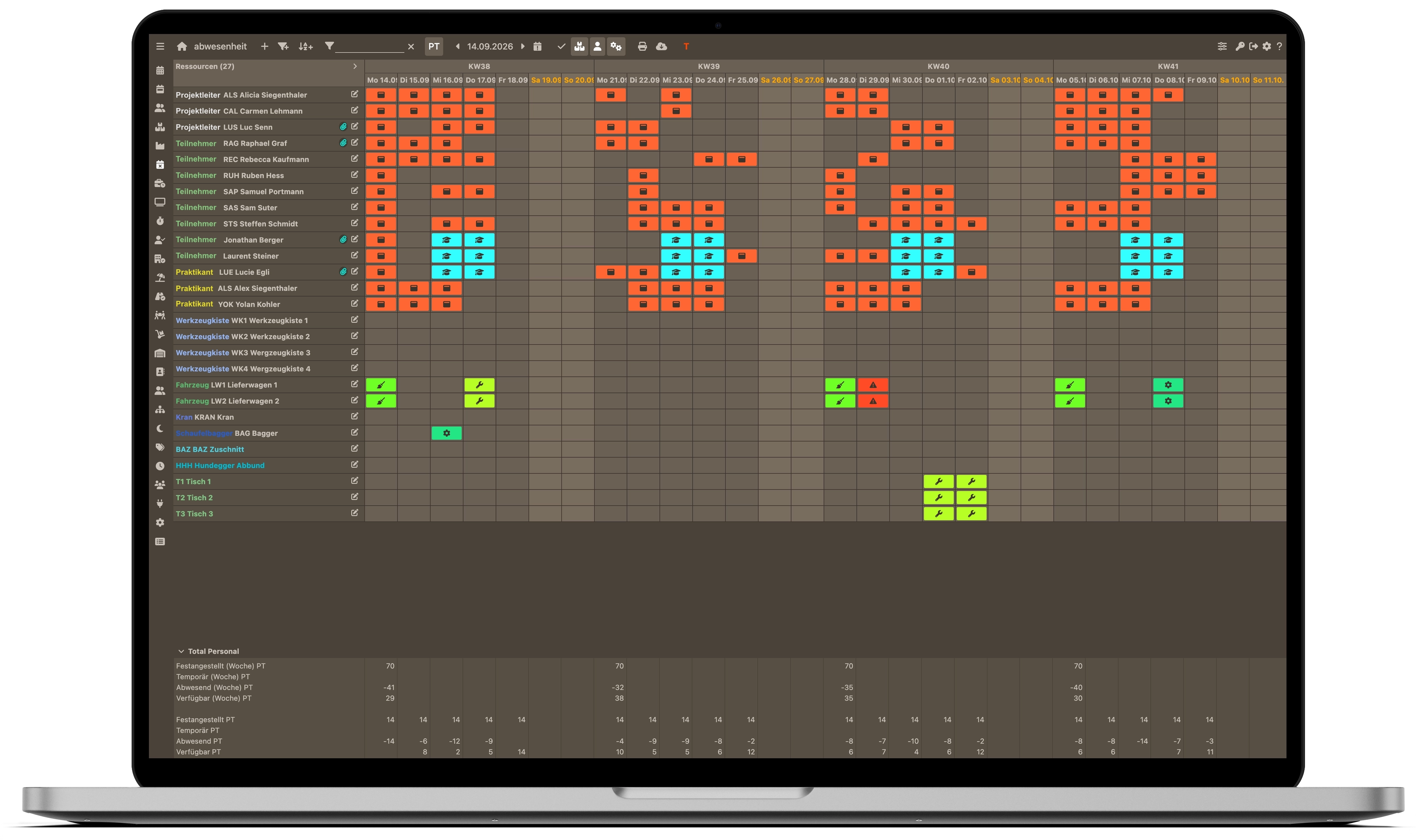Collapse the Total Personal section

coord(181,651)
